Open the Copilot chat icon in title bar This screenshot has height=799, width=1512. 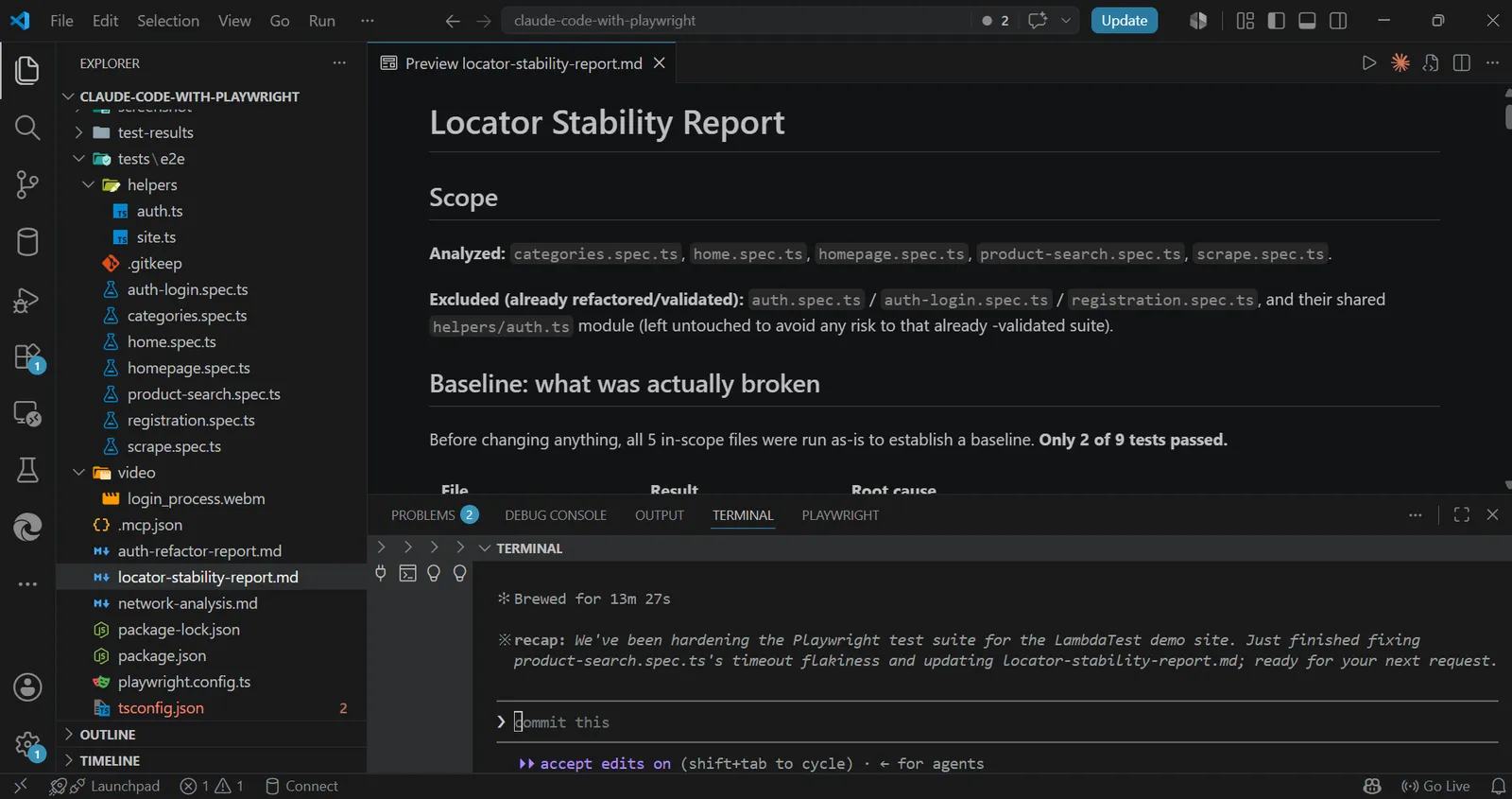[1038, 20]
